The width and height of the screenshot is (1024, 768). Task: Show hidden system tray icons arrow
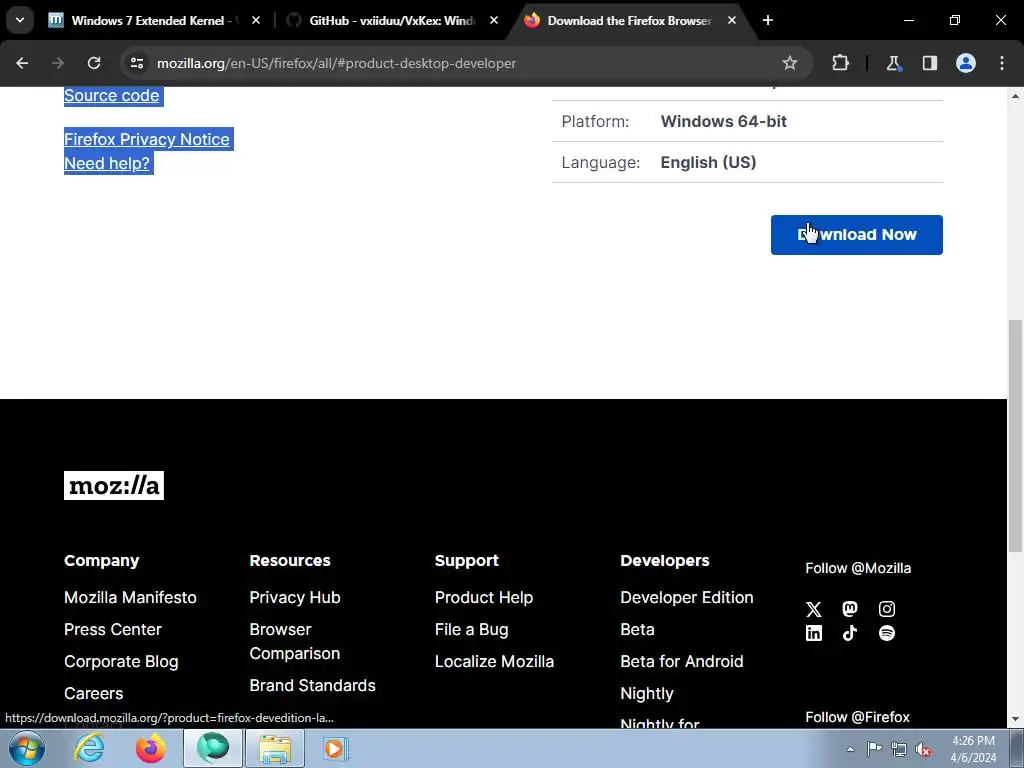pyautogui.click(x=850, y=749)
